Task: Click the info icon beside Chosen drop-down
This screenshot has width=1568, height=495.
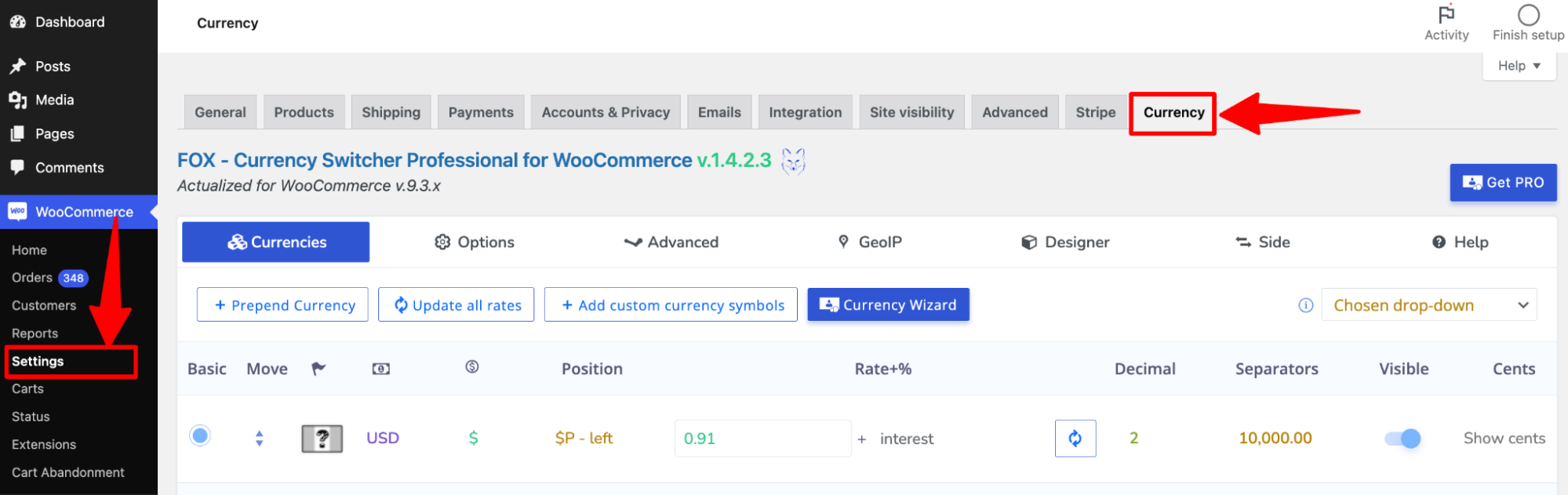Action: click(1305, 305)
